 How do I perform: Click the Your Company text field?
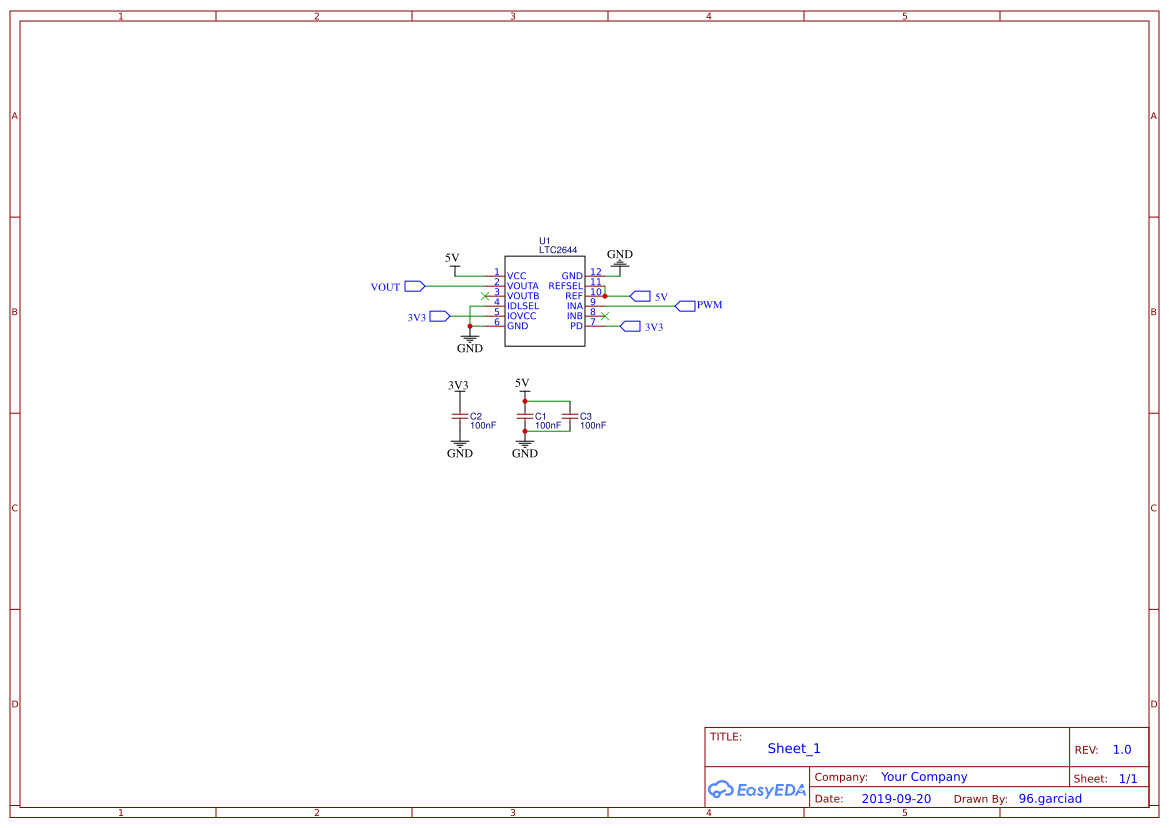(x=923, y=776)
